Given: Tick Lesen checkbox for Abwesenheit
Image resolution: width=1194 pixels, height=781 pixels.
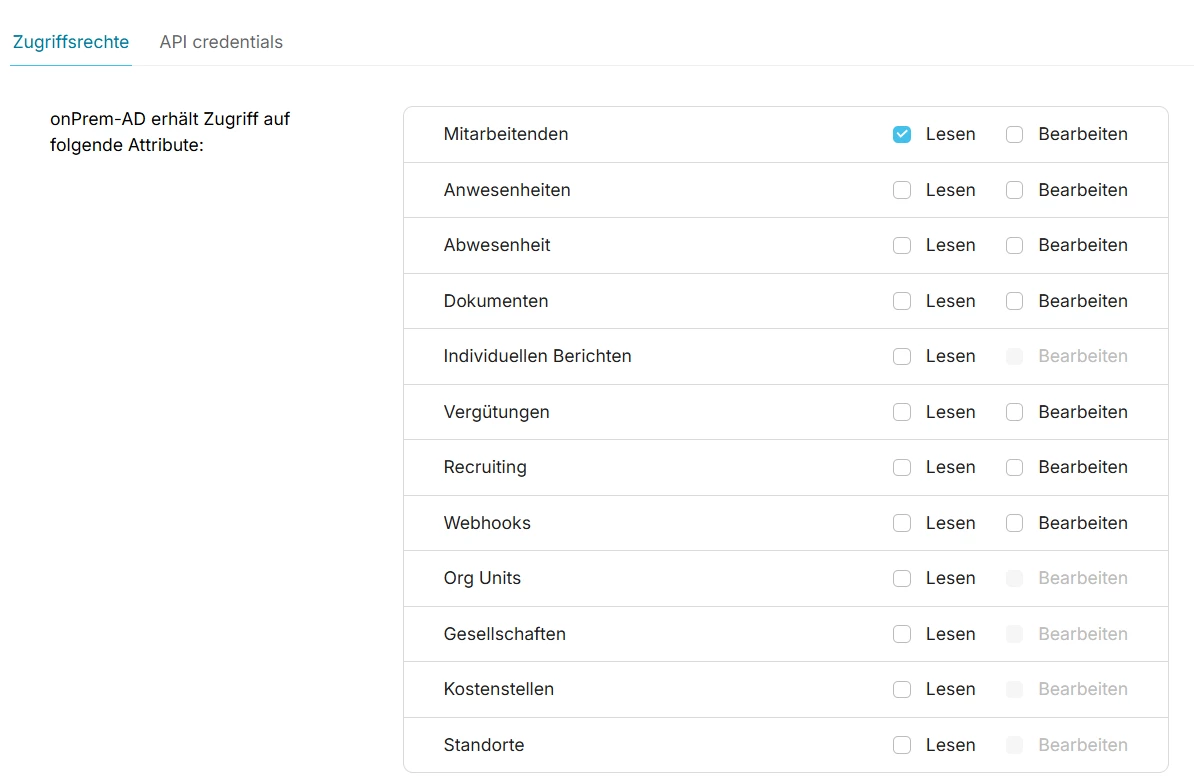Looking at the screenshot, I should [x=902, y=246].
